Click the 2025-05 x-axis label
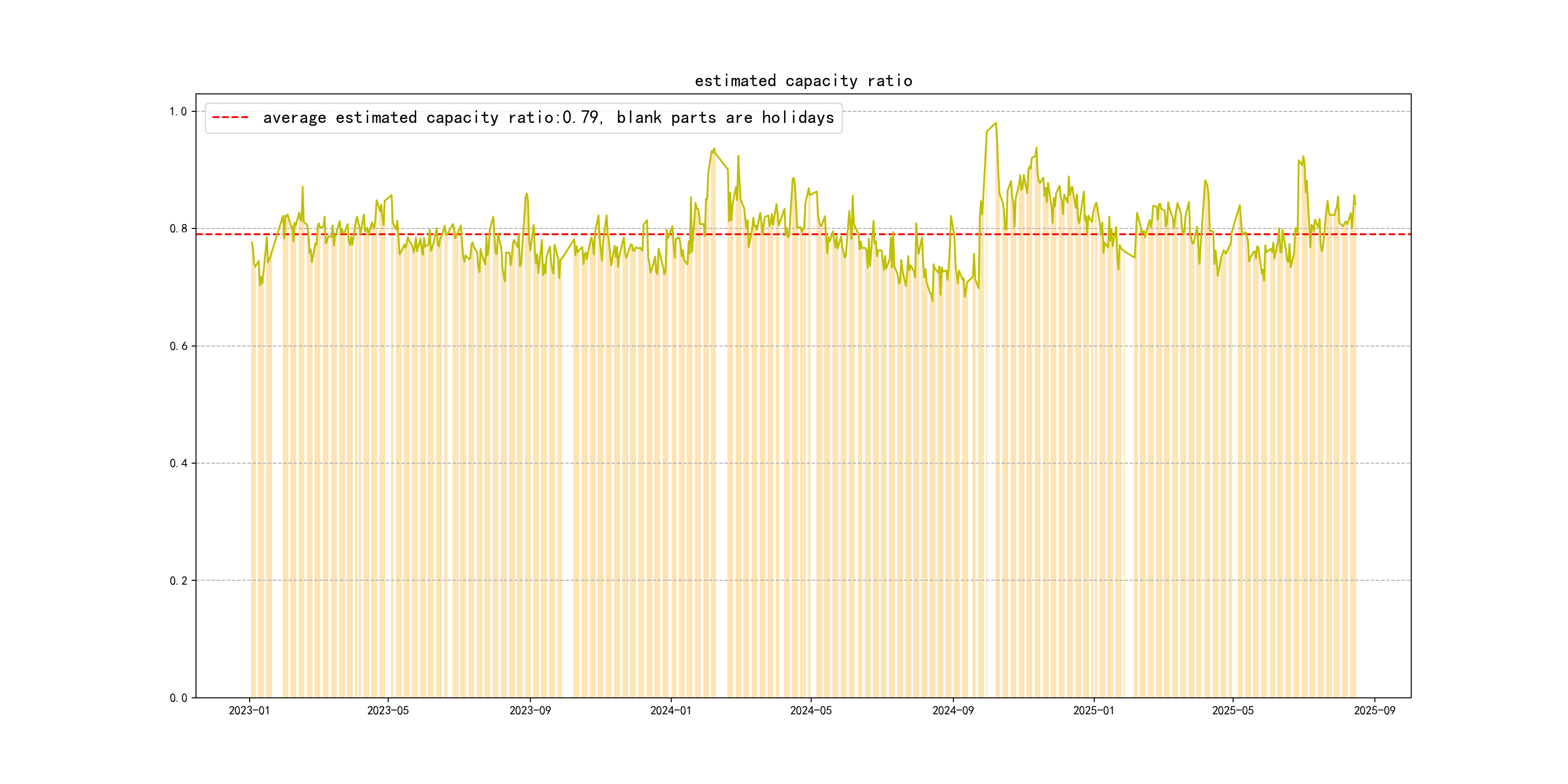Screen dimensions: 1568x784 1233,710
